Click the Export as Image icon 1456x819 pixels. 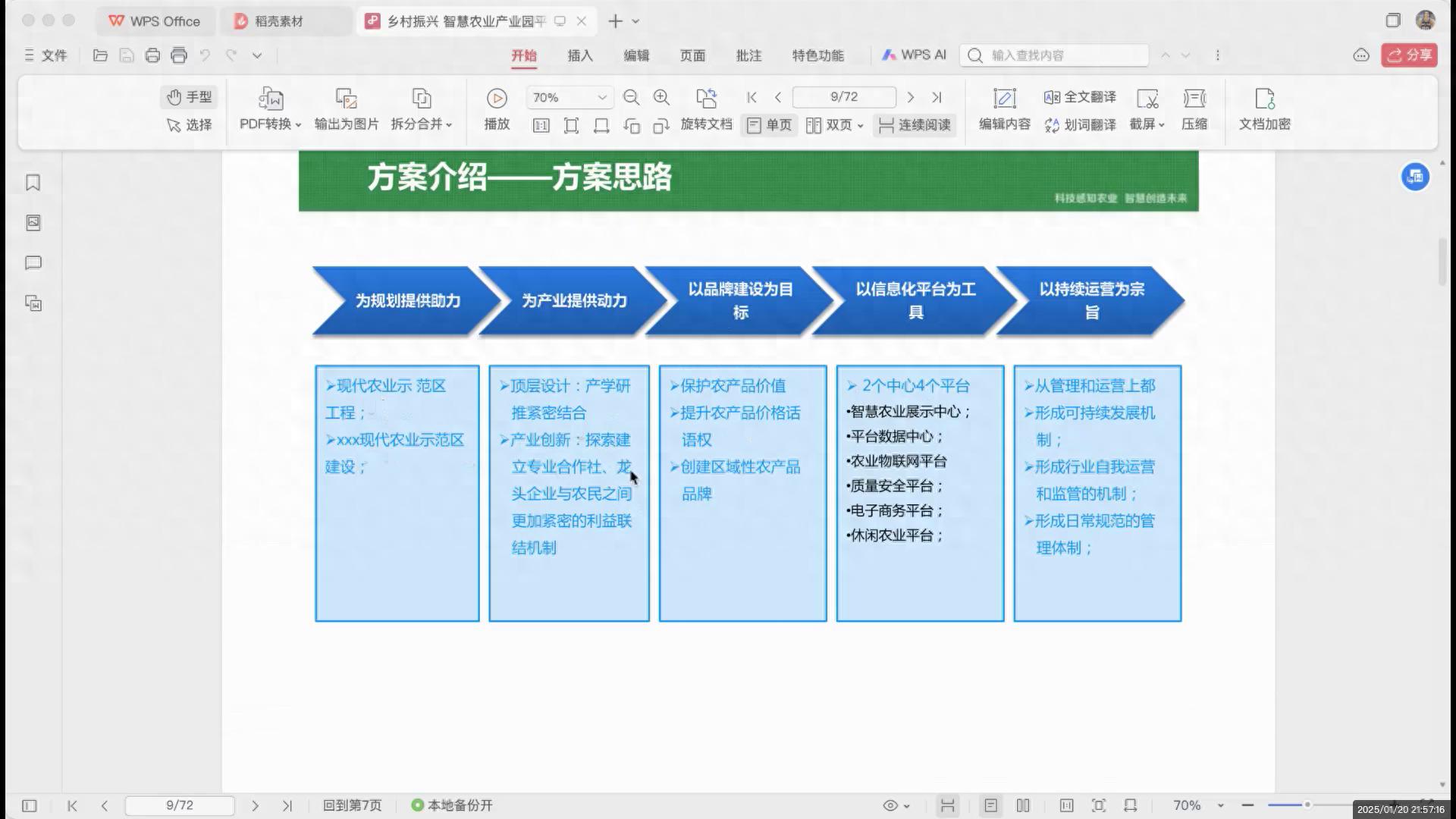(346, 99)
